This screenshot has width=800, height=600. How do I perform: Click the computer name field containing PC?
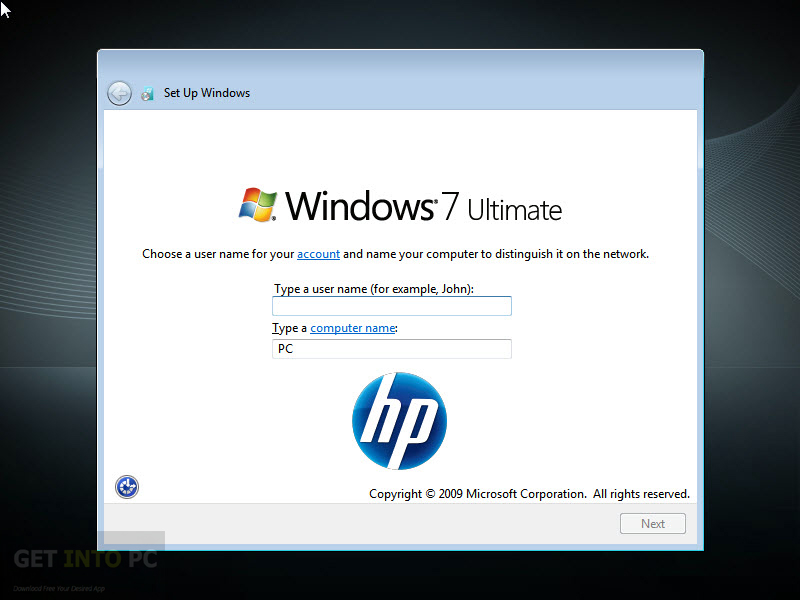click(x=392, y=349)
